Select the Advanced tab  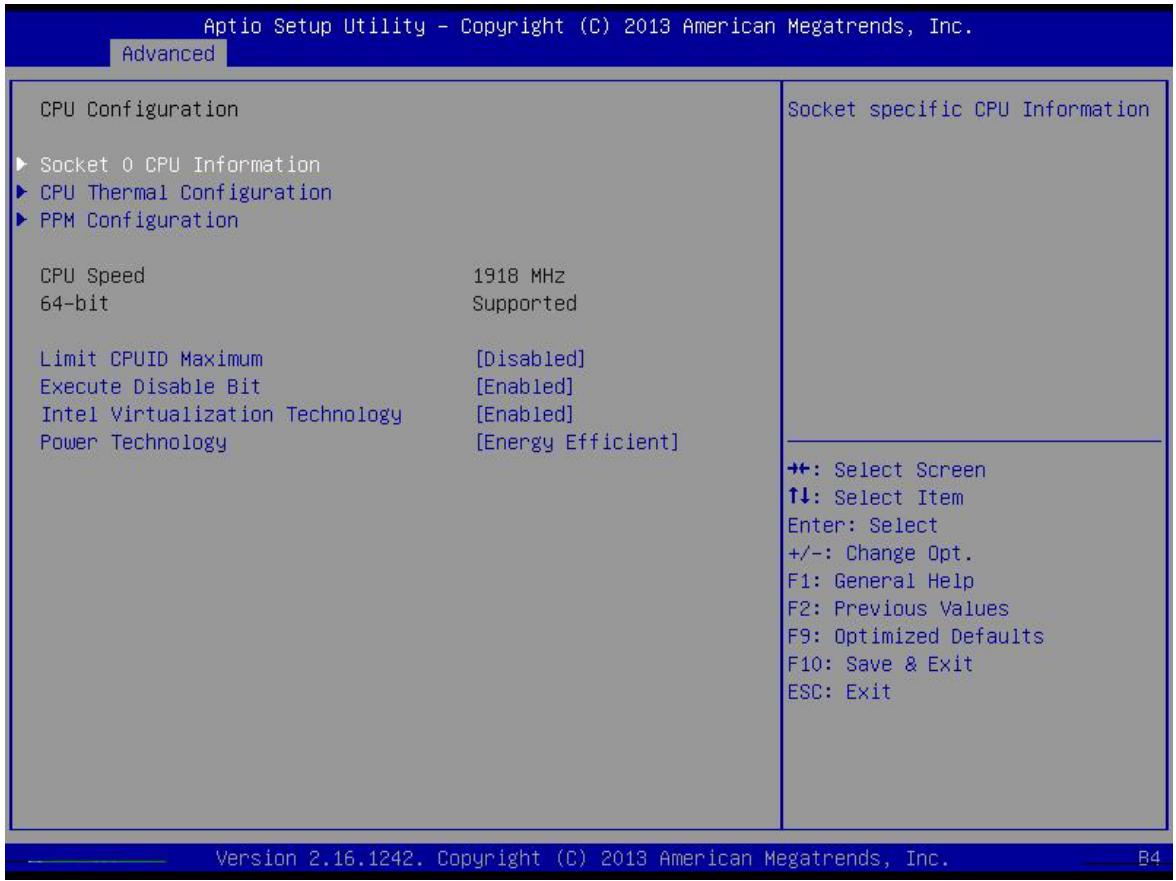(168, 54)
